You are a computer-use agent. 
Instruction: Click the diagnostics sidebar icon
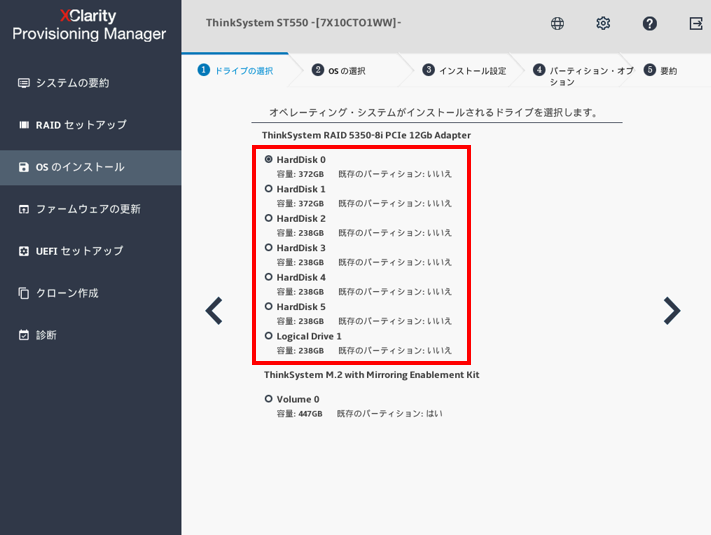(x=24, y=335)
